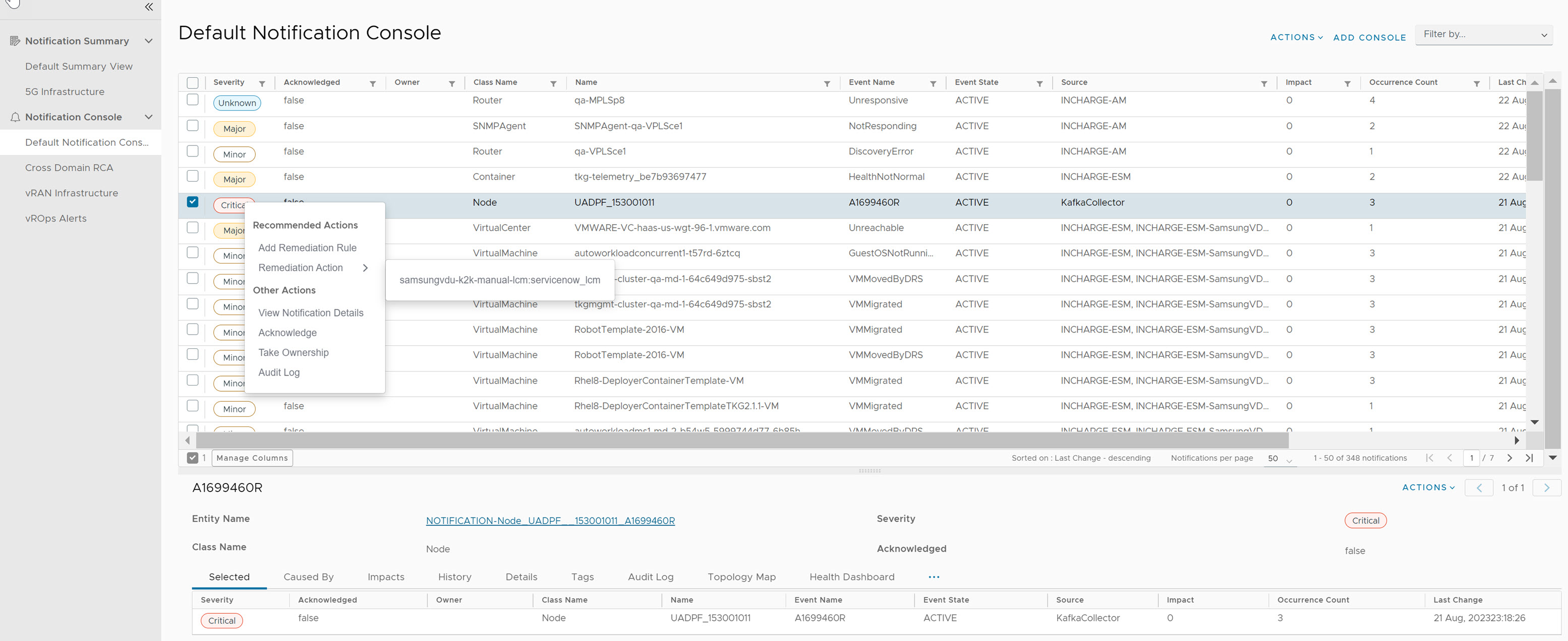The image size is (1568, 641).
Task: Switch to the Health Dashboard tab
Action: pos(851,577)
